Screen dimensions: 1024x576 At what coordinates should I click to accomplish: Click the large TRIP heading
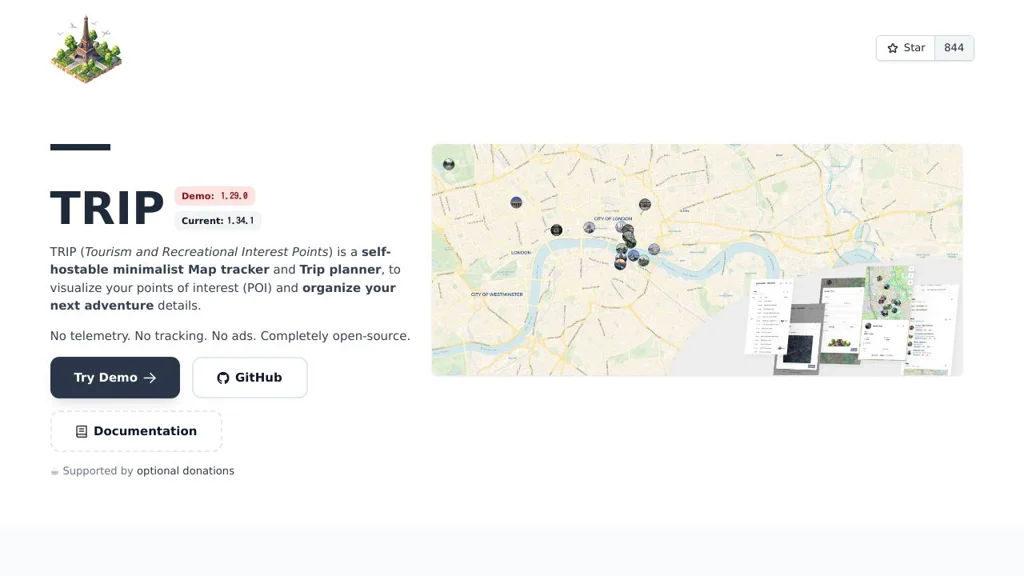[x=107, y=209]
